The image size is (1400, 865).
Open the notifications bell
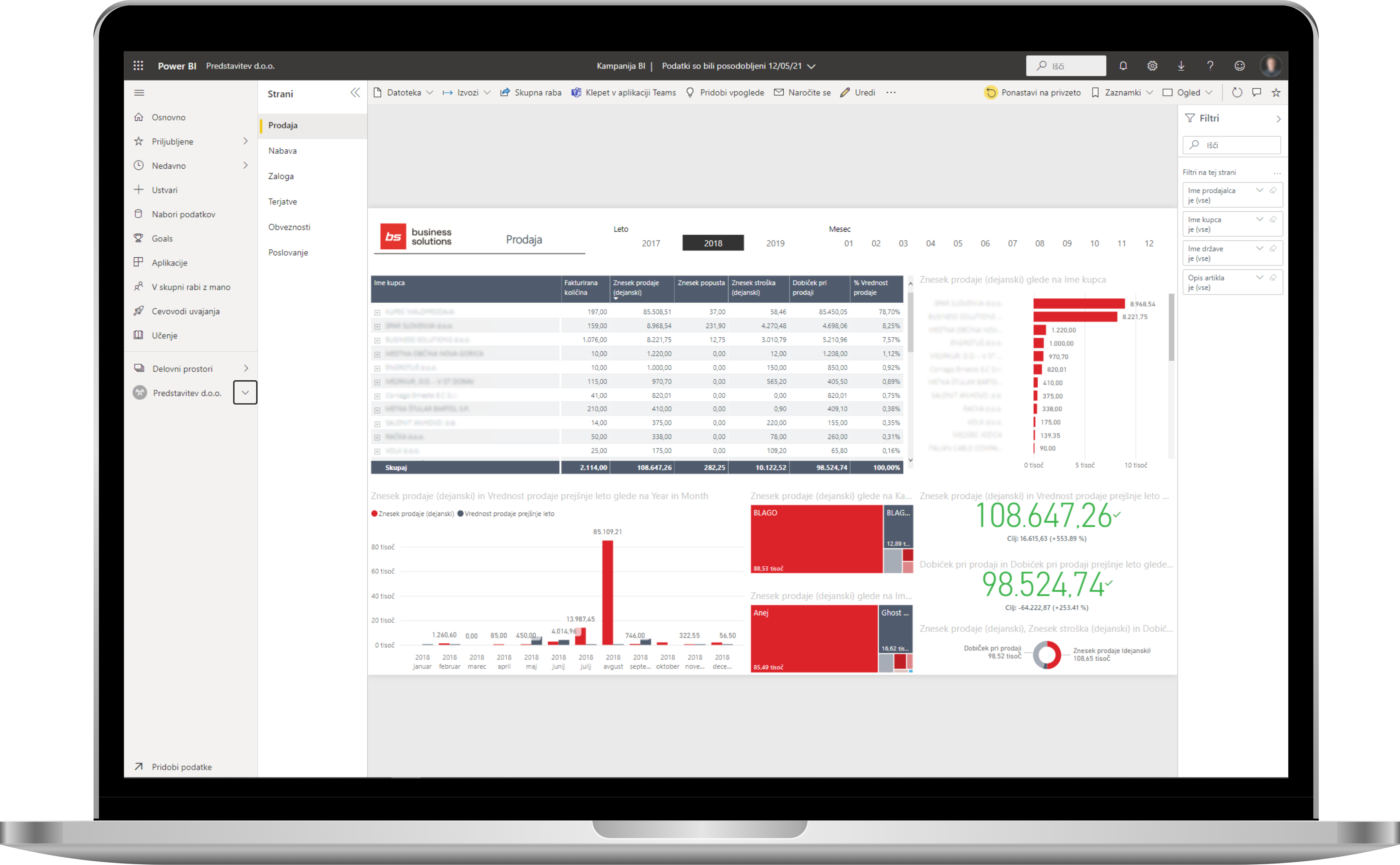pyautogui.click(x=1123, y=65)
